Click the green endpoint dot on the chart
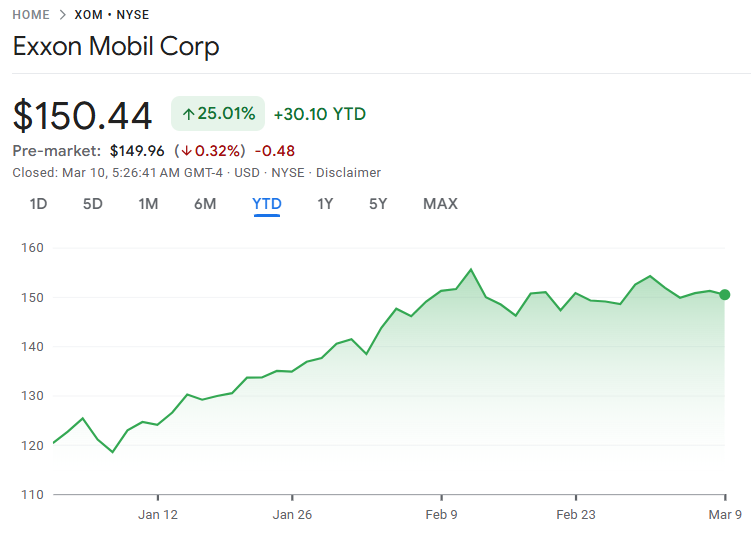The image size is (751, 541). click(725, 295)
